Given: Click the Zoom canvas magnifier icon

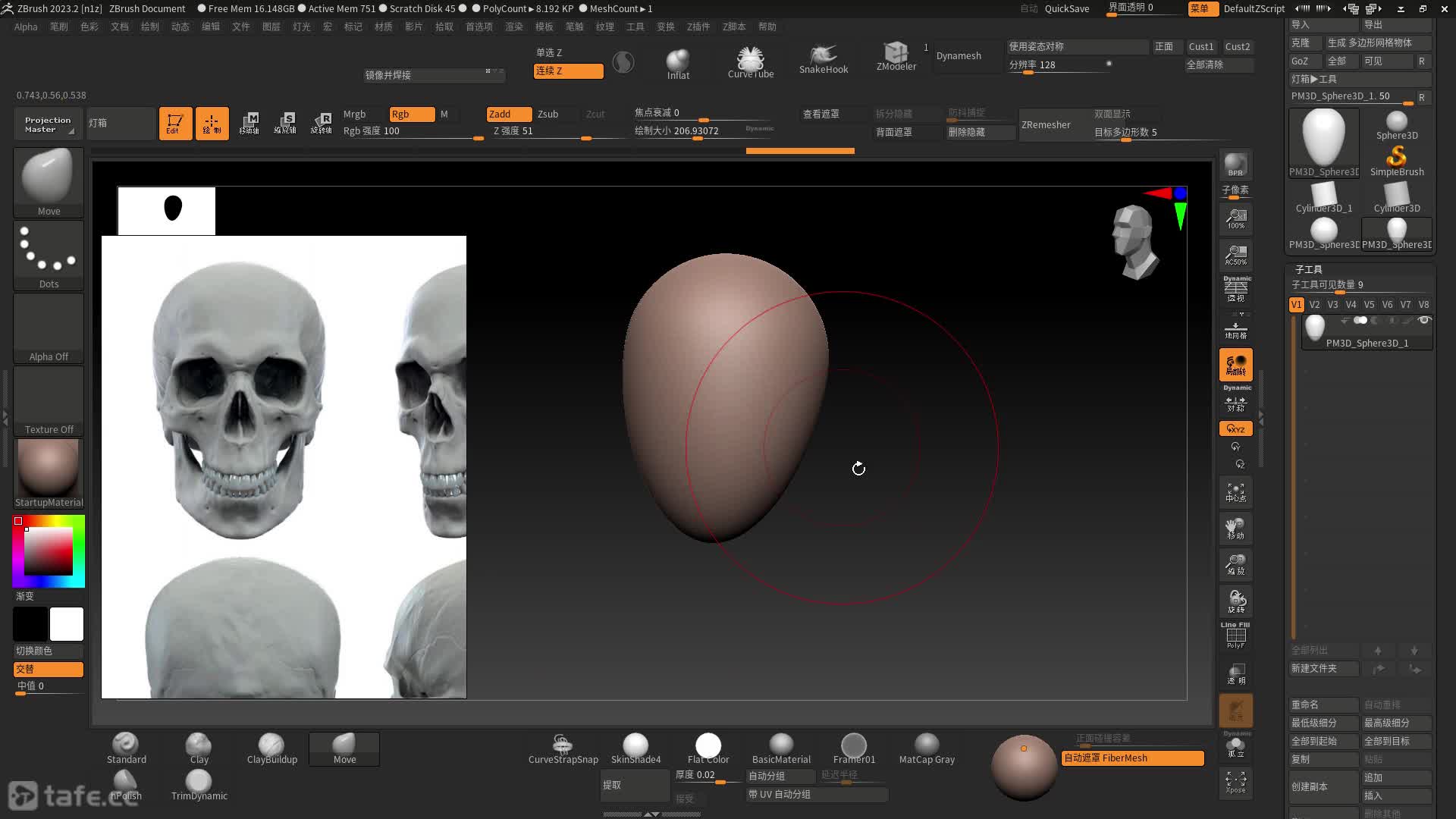Looking at the screenshot, I should tap(1235, 565).
